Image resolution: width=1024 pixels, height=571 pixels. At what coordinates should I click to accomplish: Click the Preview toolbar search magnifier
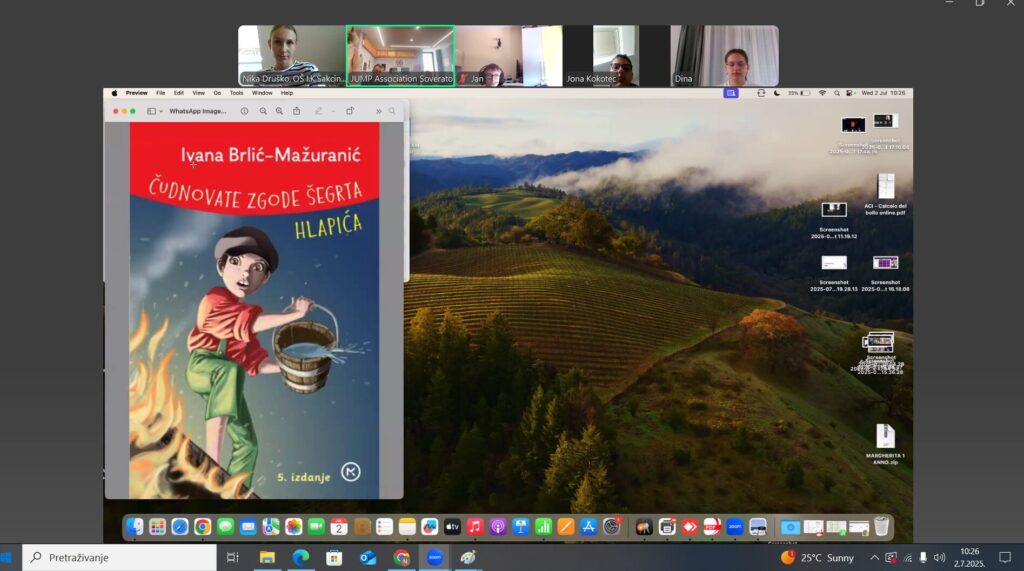coord(392,111)
